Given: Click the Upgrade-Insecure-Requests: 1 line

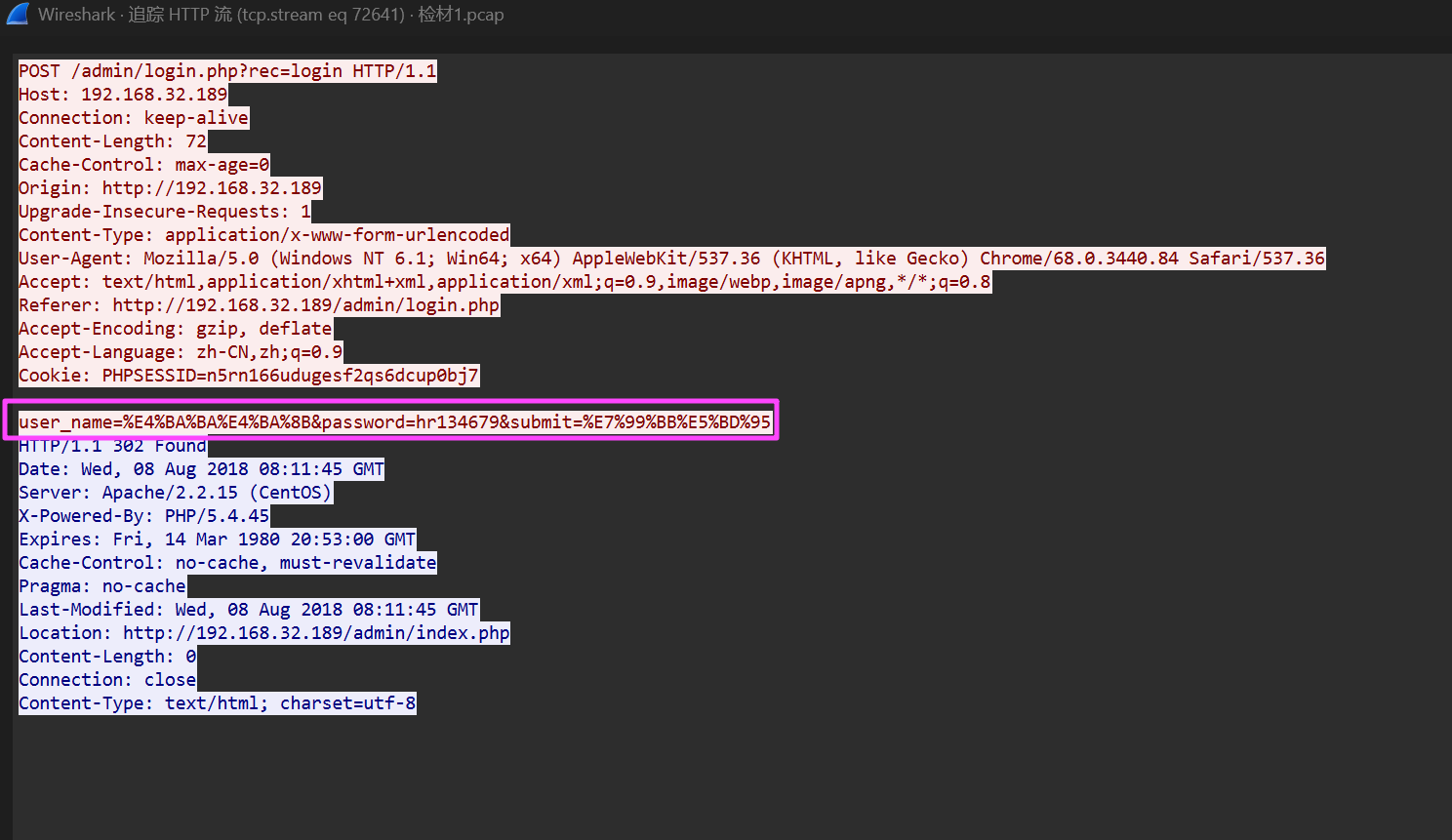Looking at the screenshot, I should [165, 212].
